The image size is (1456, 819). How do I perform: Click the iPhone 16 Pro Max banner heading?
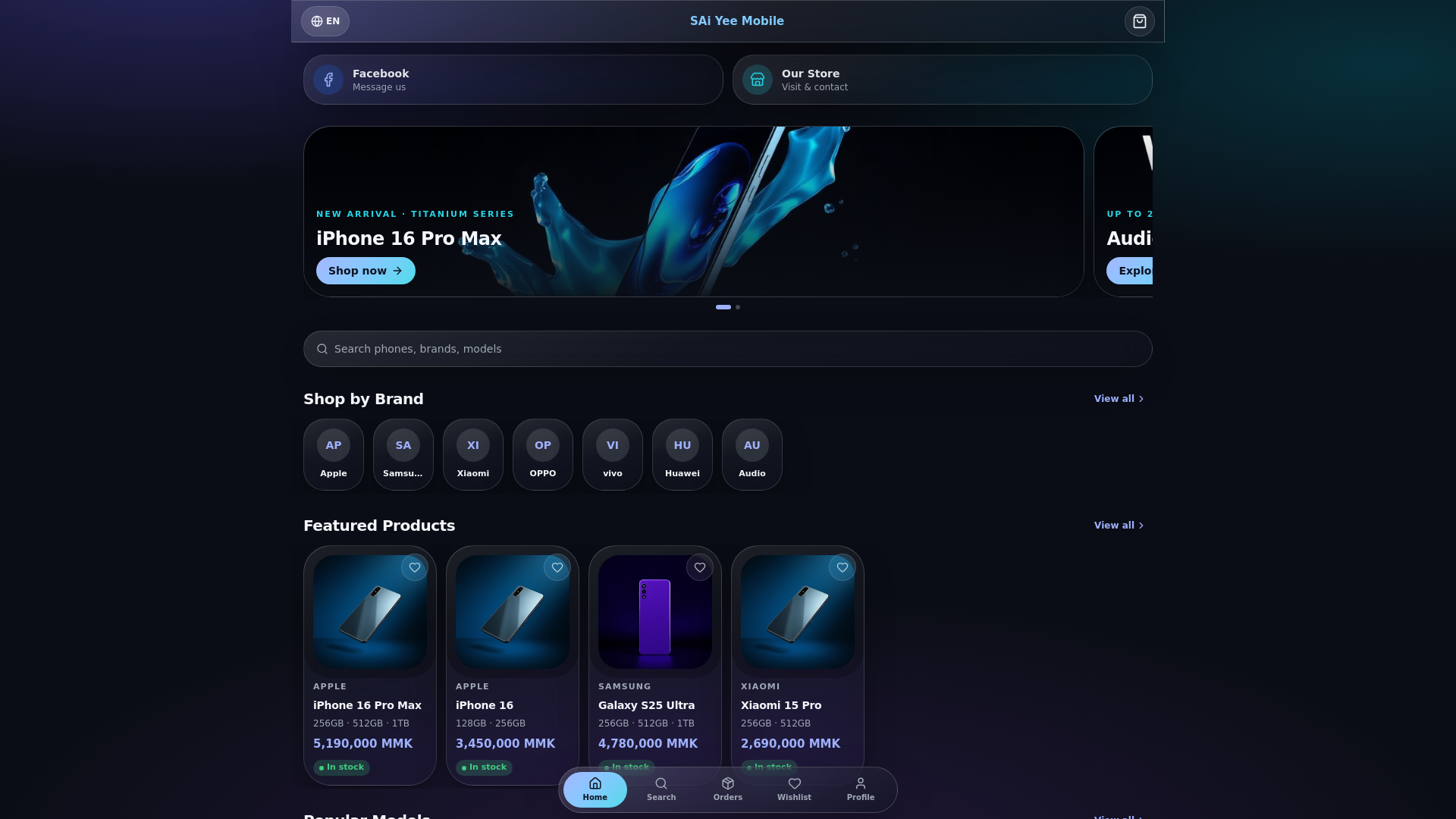click(x=409, y=239)
